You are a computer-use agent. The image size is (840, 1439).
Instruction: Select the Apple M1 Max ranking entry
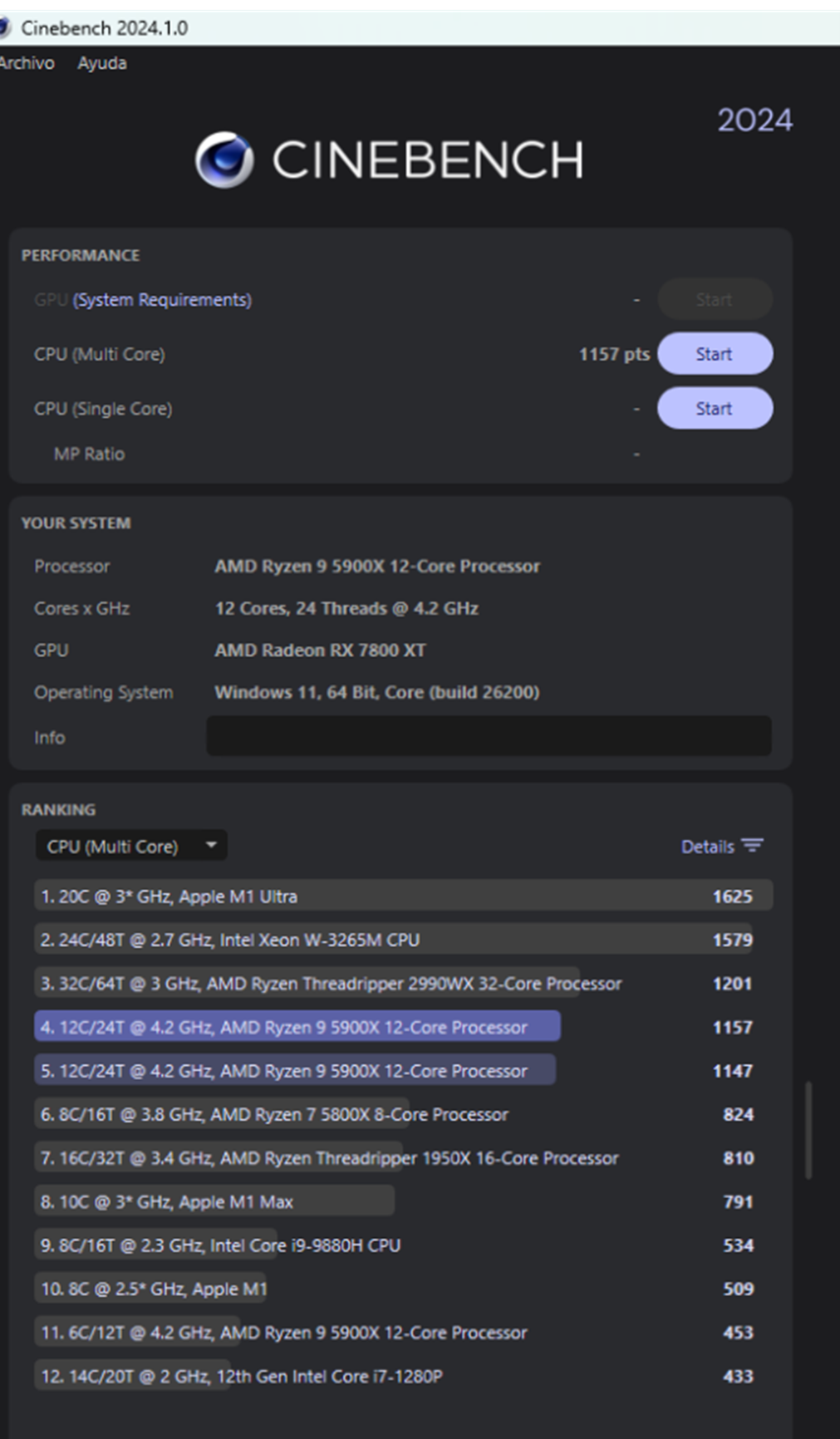pyautogui.click(x=214, y=1201)
